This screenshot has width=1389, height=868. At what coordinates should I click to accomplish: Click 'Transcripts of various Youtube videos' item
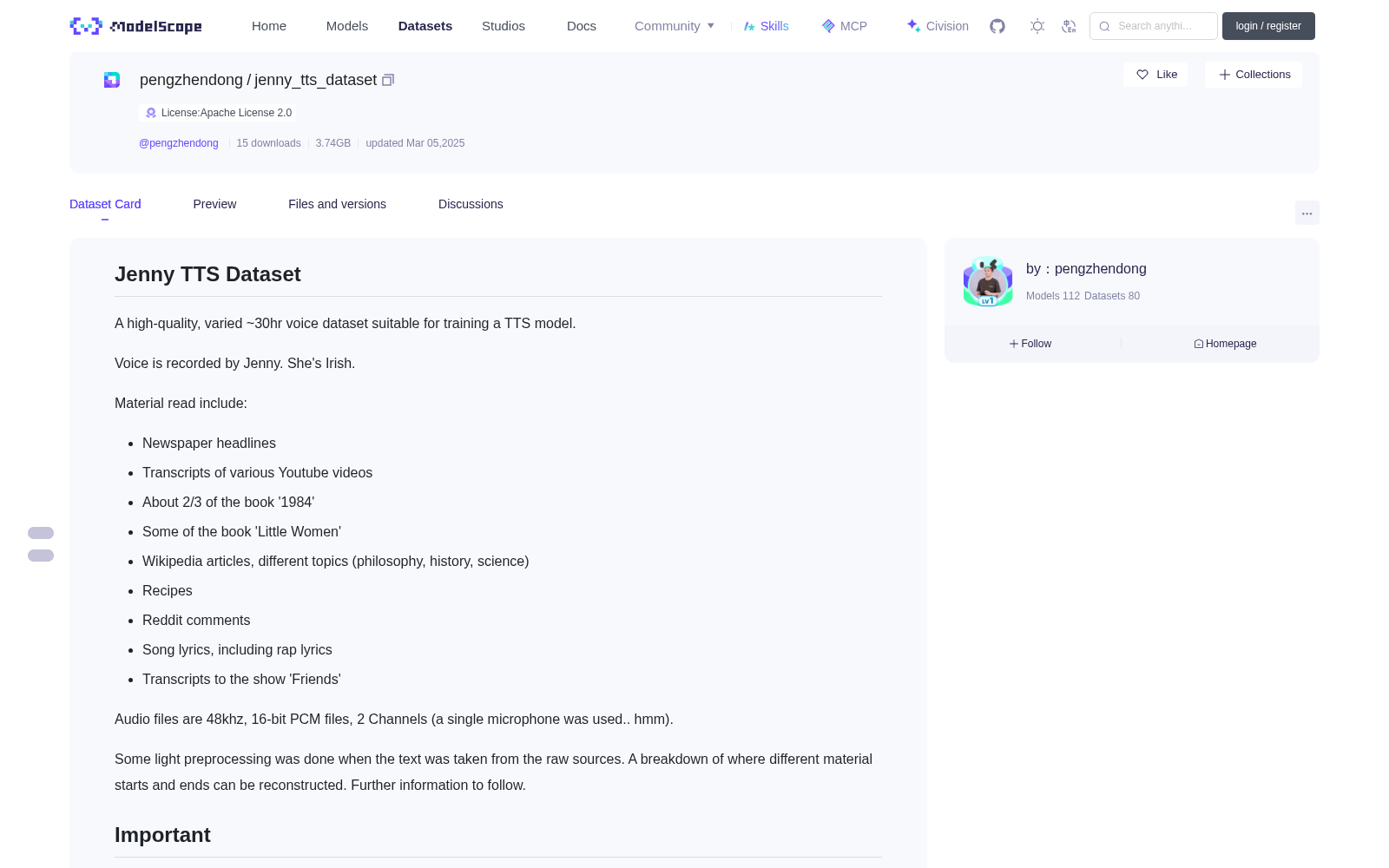click(257, 472)
